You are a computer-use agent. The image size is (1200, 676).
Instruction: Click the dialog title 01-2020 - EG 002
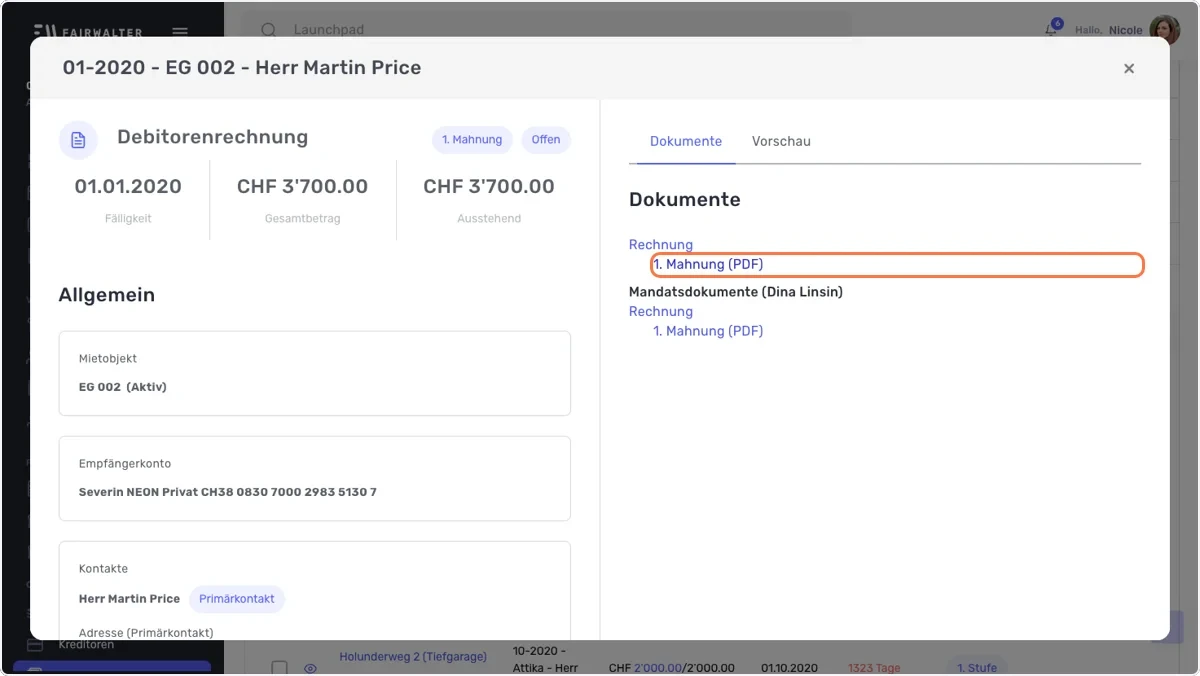pyautogui.click(x=242, y=68)
